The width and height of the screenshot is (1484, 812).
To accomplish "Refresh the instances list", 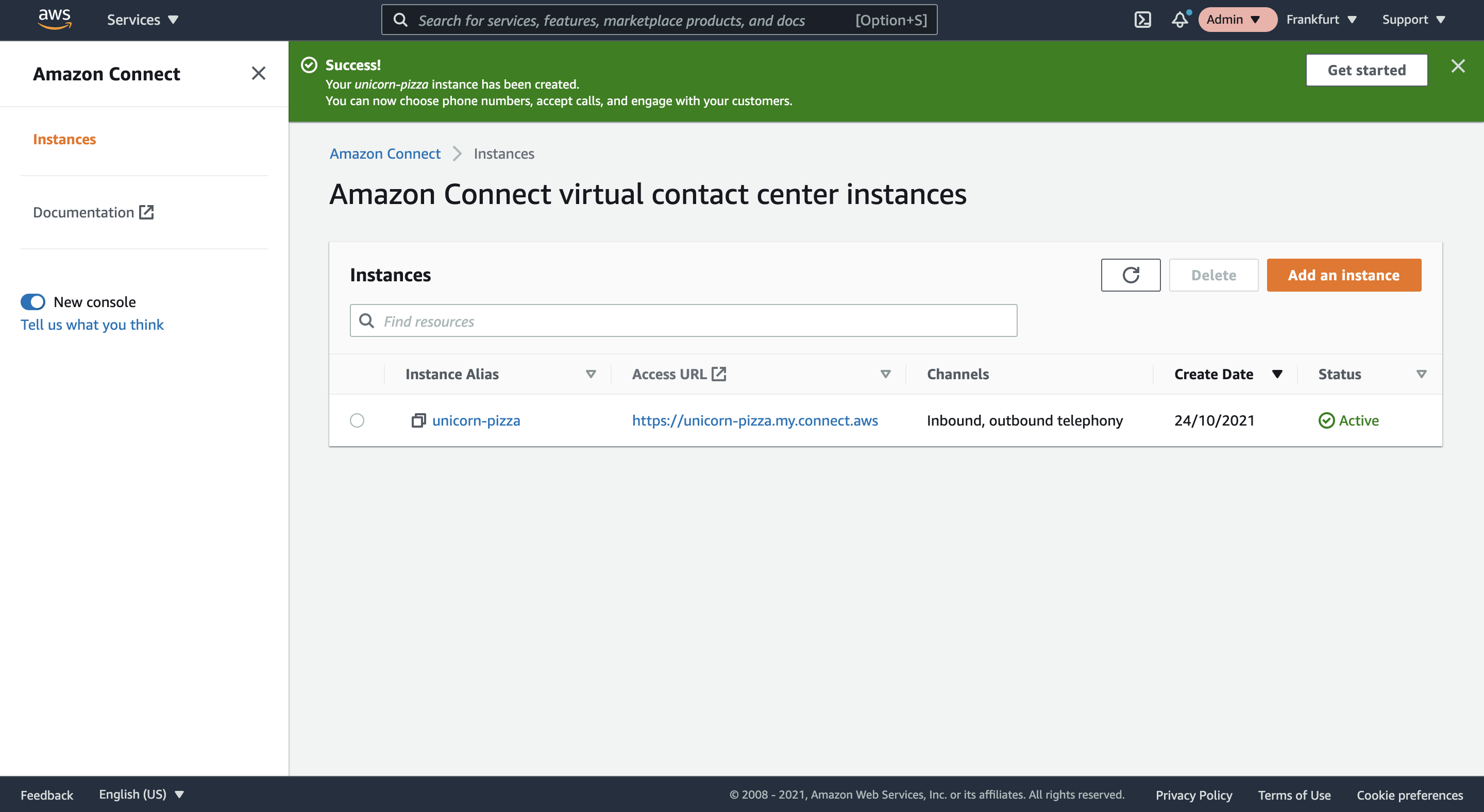I will pos(1131,275).
